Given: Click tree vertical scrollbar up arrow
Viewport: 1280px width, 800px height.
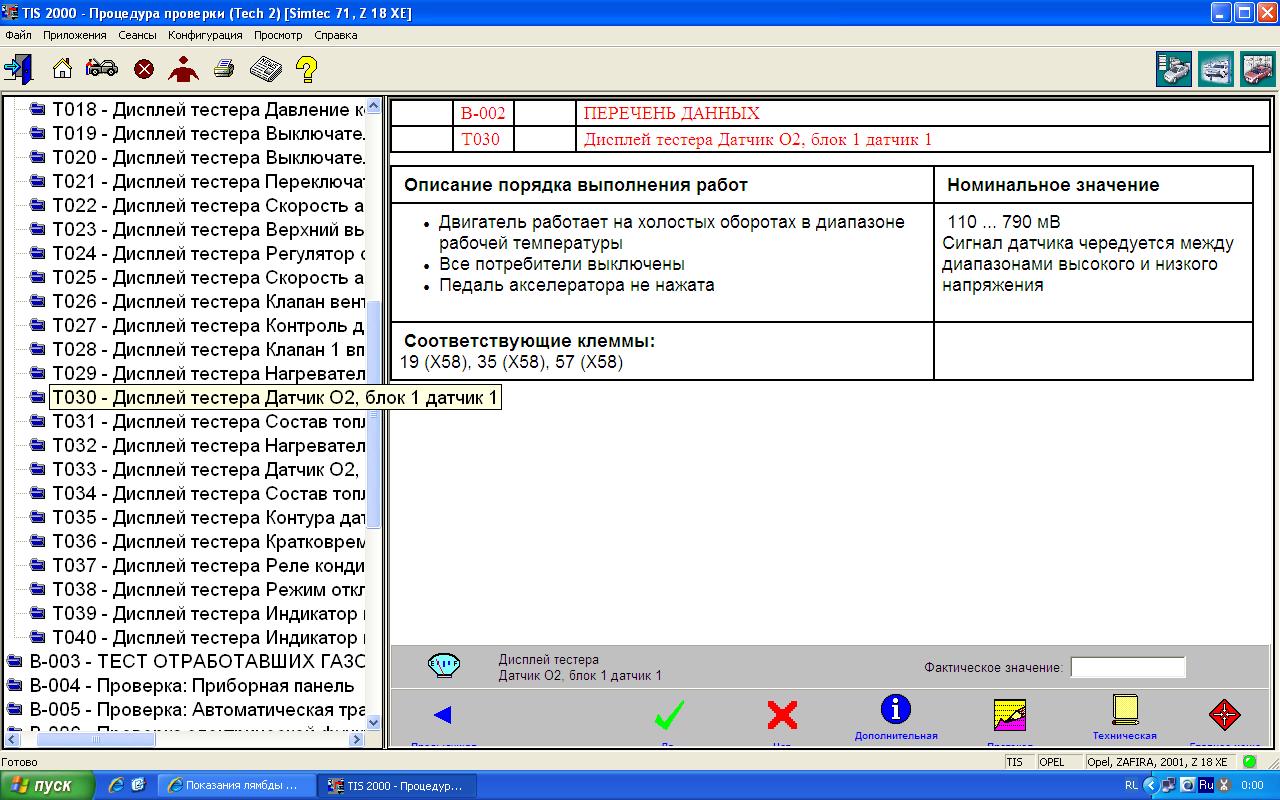Looking at the screenshot, I should [374, 105].
